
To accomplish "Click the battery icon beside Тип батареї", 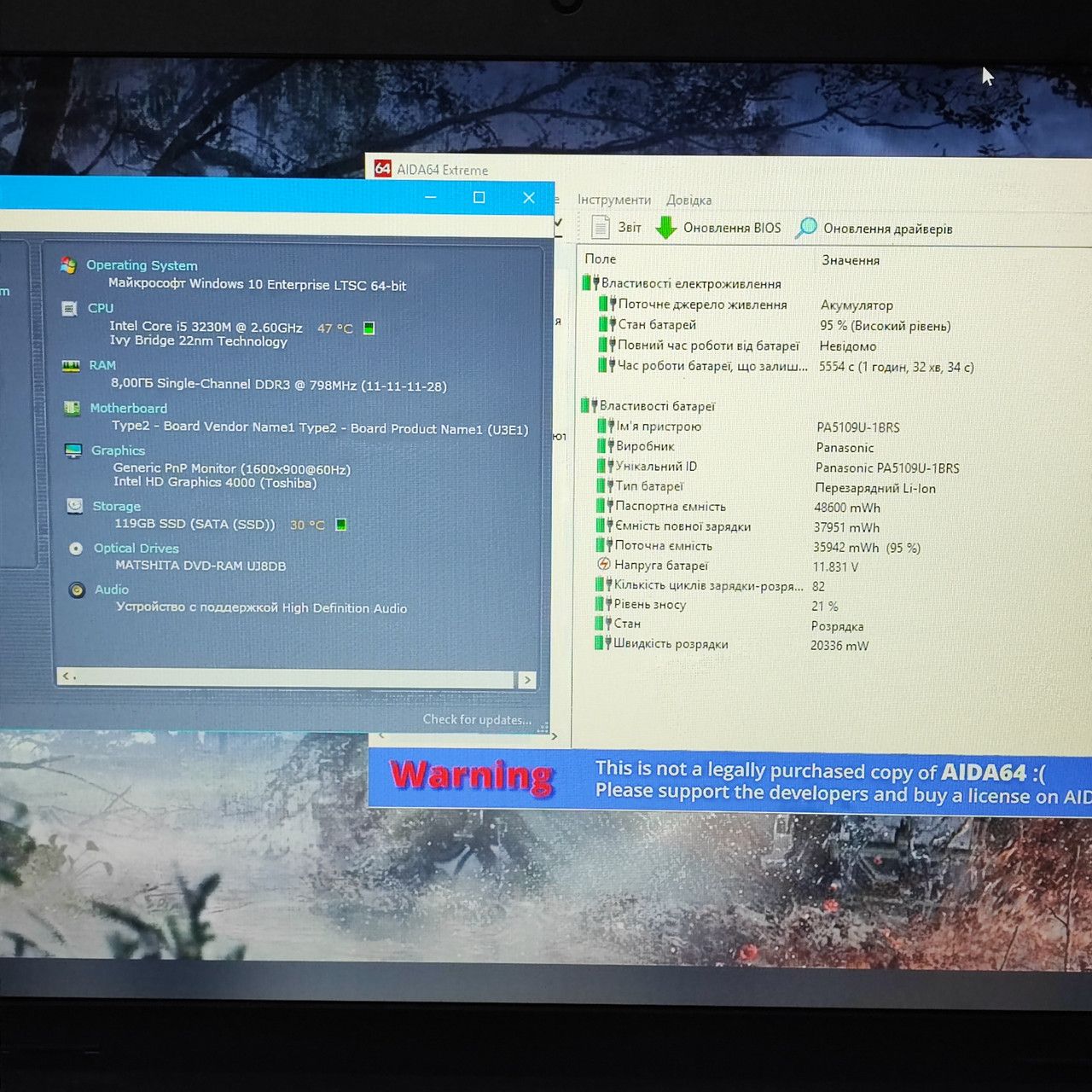I will click(606, 485).
